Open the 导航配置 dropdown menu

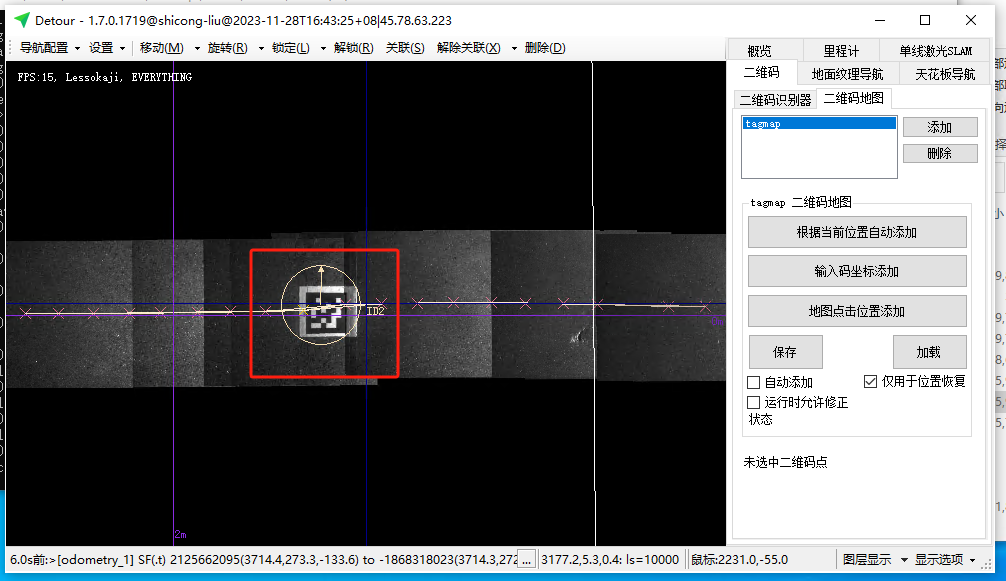(x=50, y=48)
